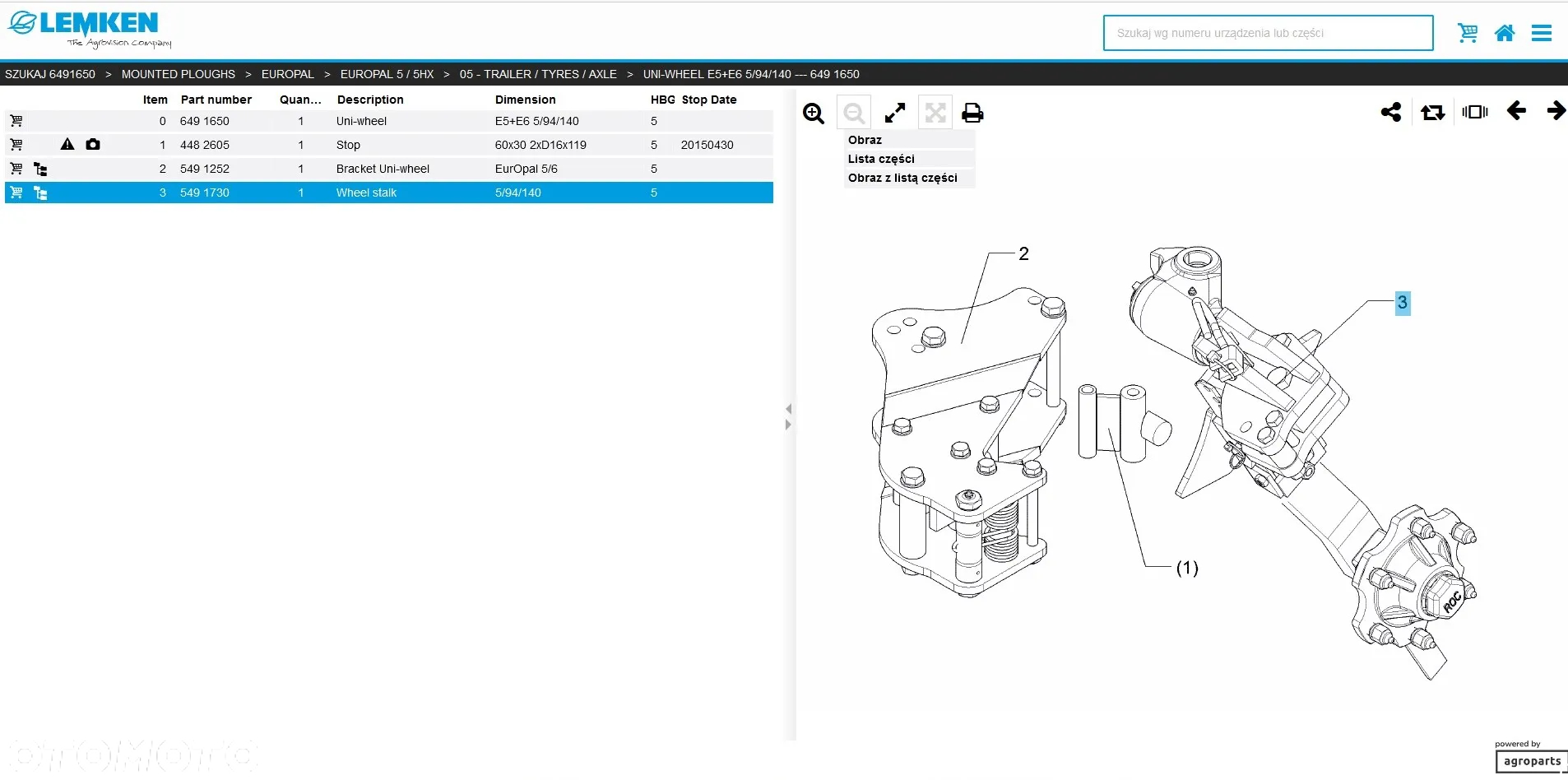Go to the next diagram arrow
Image resolution: width=1568 pixels, height=780 pixels.
pyautogui.click(x=1556, y=110)
